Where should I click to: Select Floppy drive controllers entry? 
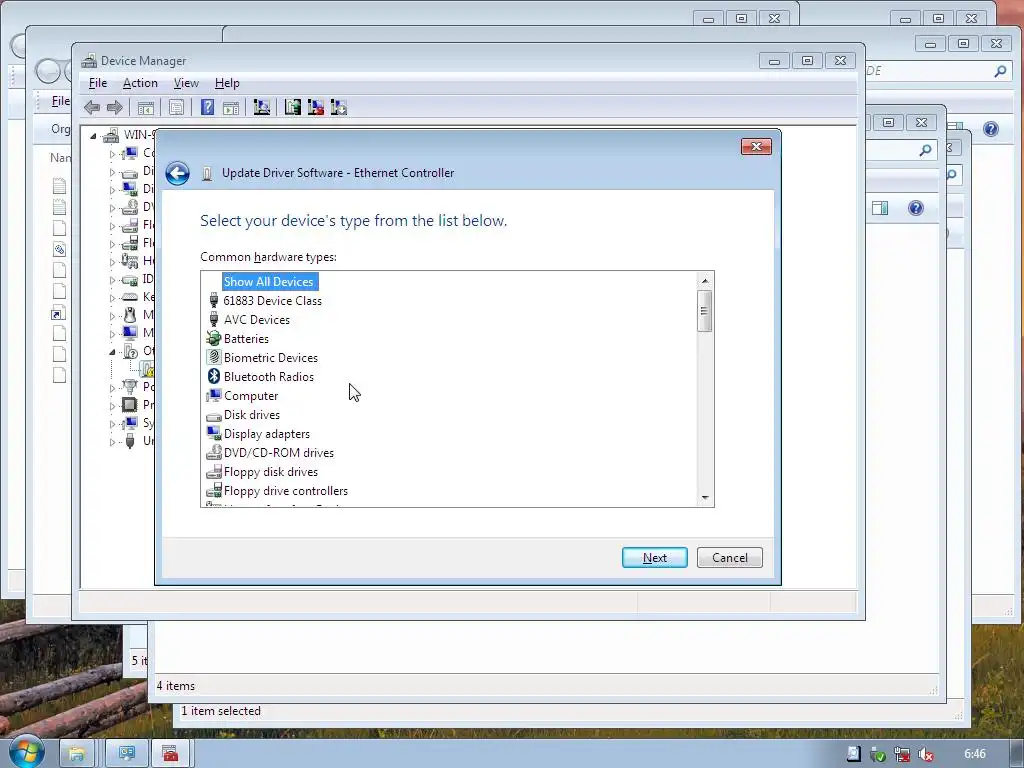tap(285, 490)
